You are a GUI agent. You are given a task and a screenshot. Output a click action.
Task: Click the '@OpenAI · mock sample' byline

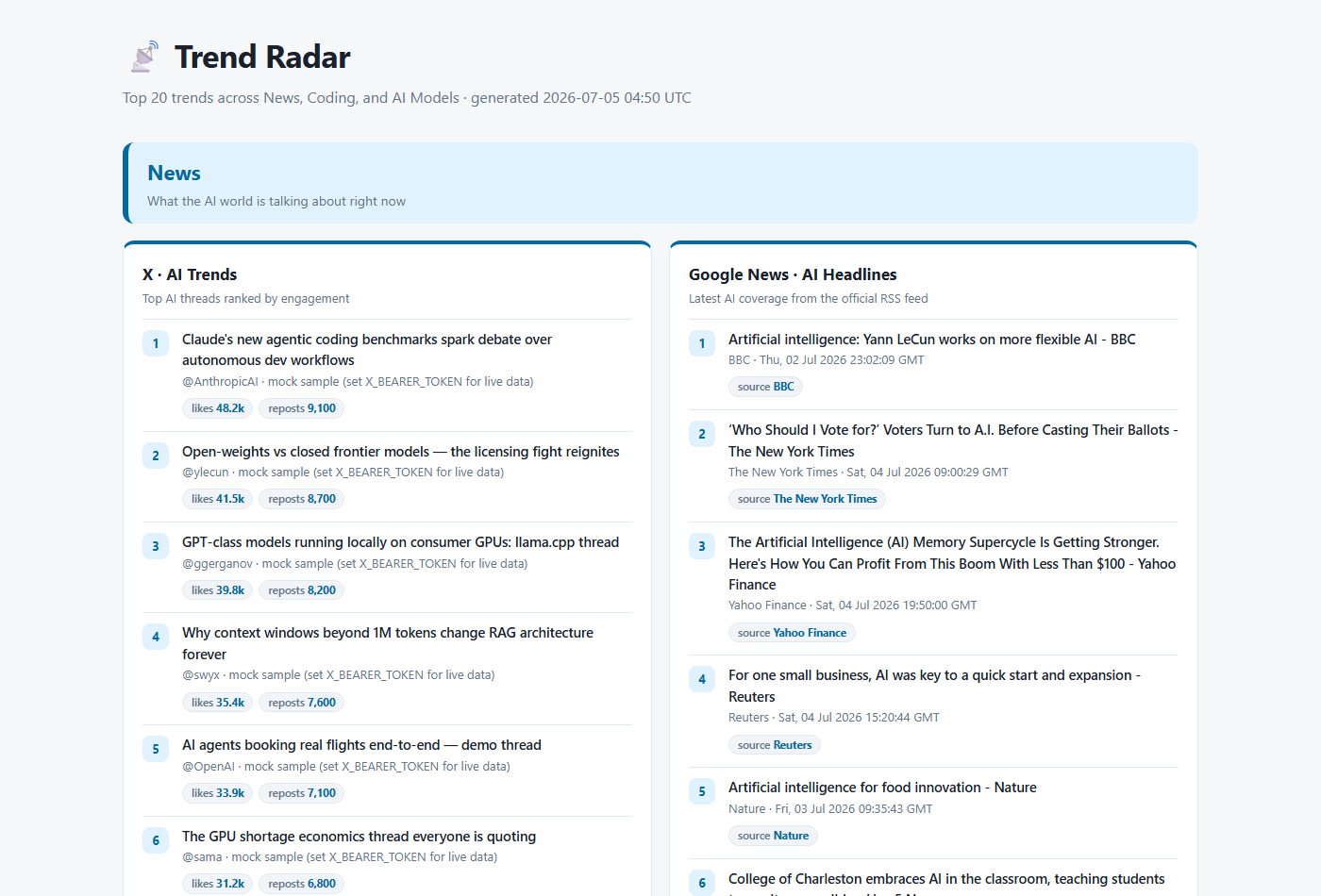(346, 767)
